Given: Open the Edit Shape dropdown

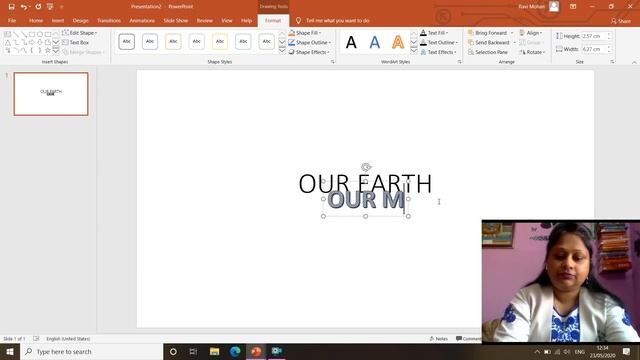Looking at the screenshot, I should coord(80,33).
